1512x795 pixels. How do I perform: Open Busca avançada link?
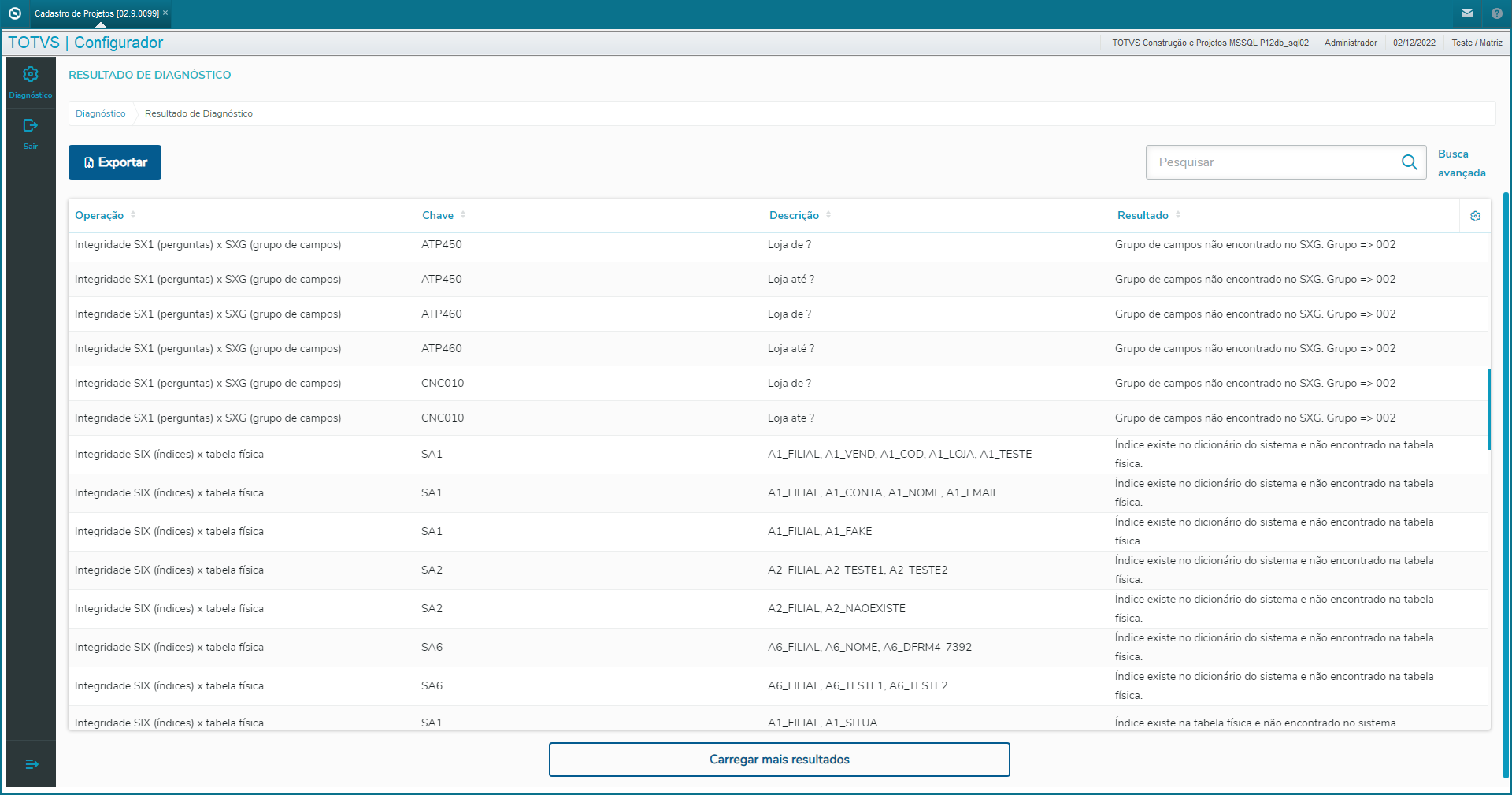1462,163
